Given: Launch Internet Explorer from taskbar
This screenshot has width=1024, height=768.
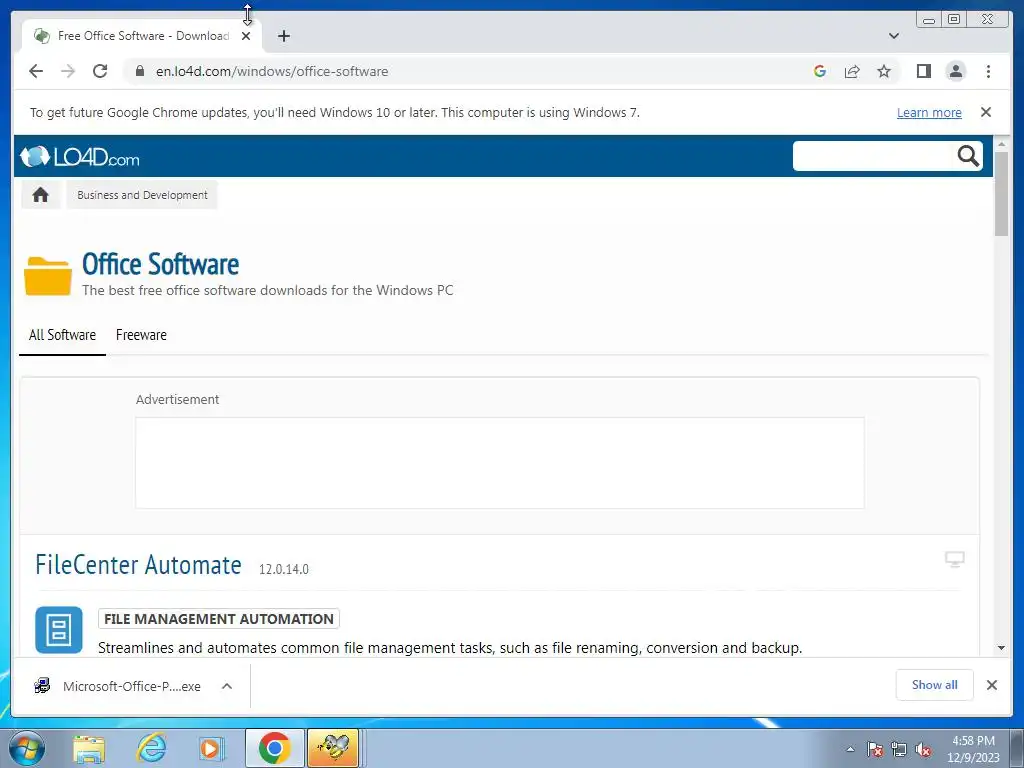Looking at the screenshot, I should pos(151,748).
